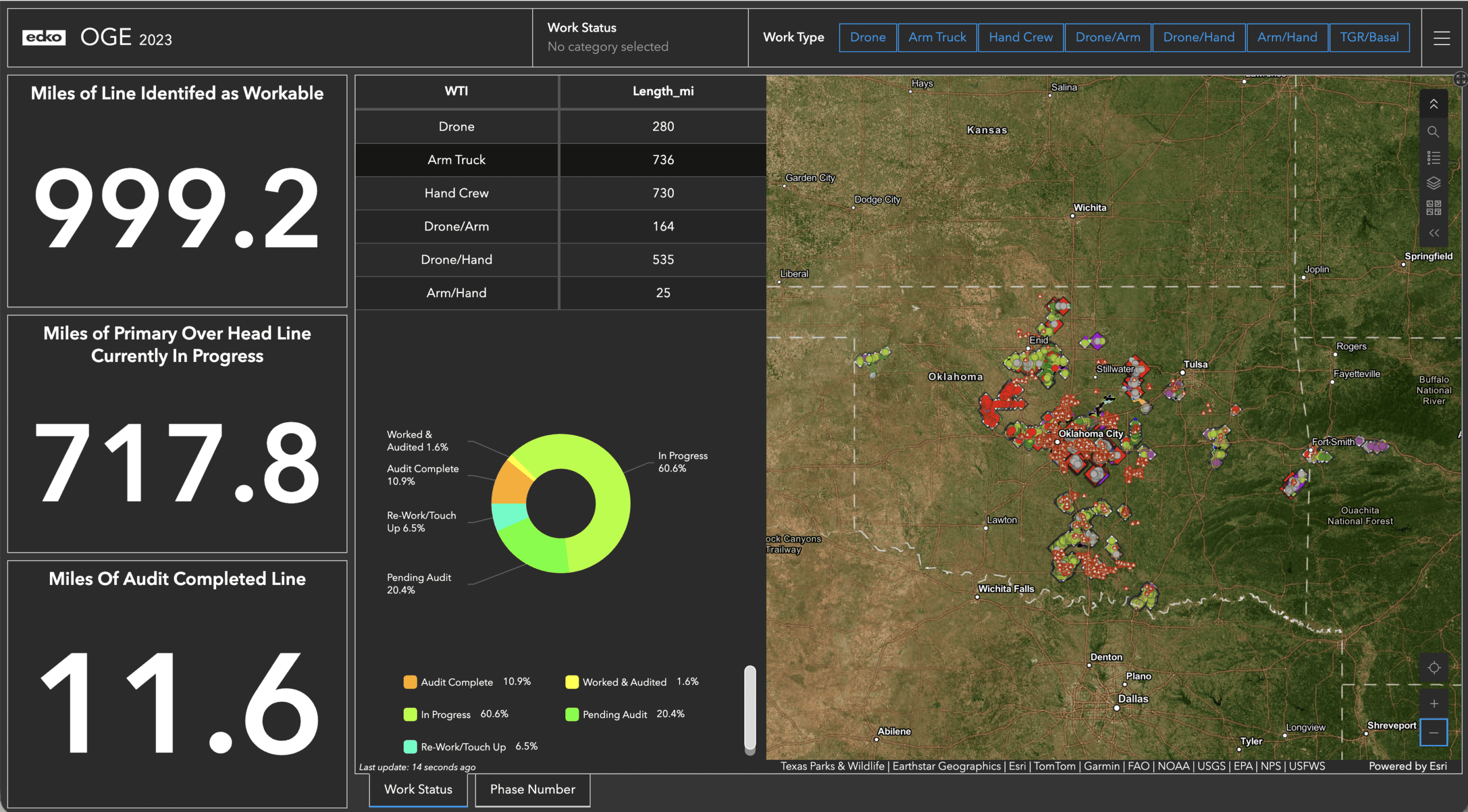Toggle the TGR/Basal work type filter
The image size is (1468, 812).
[x=1369, y=37]
